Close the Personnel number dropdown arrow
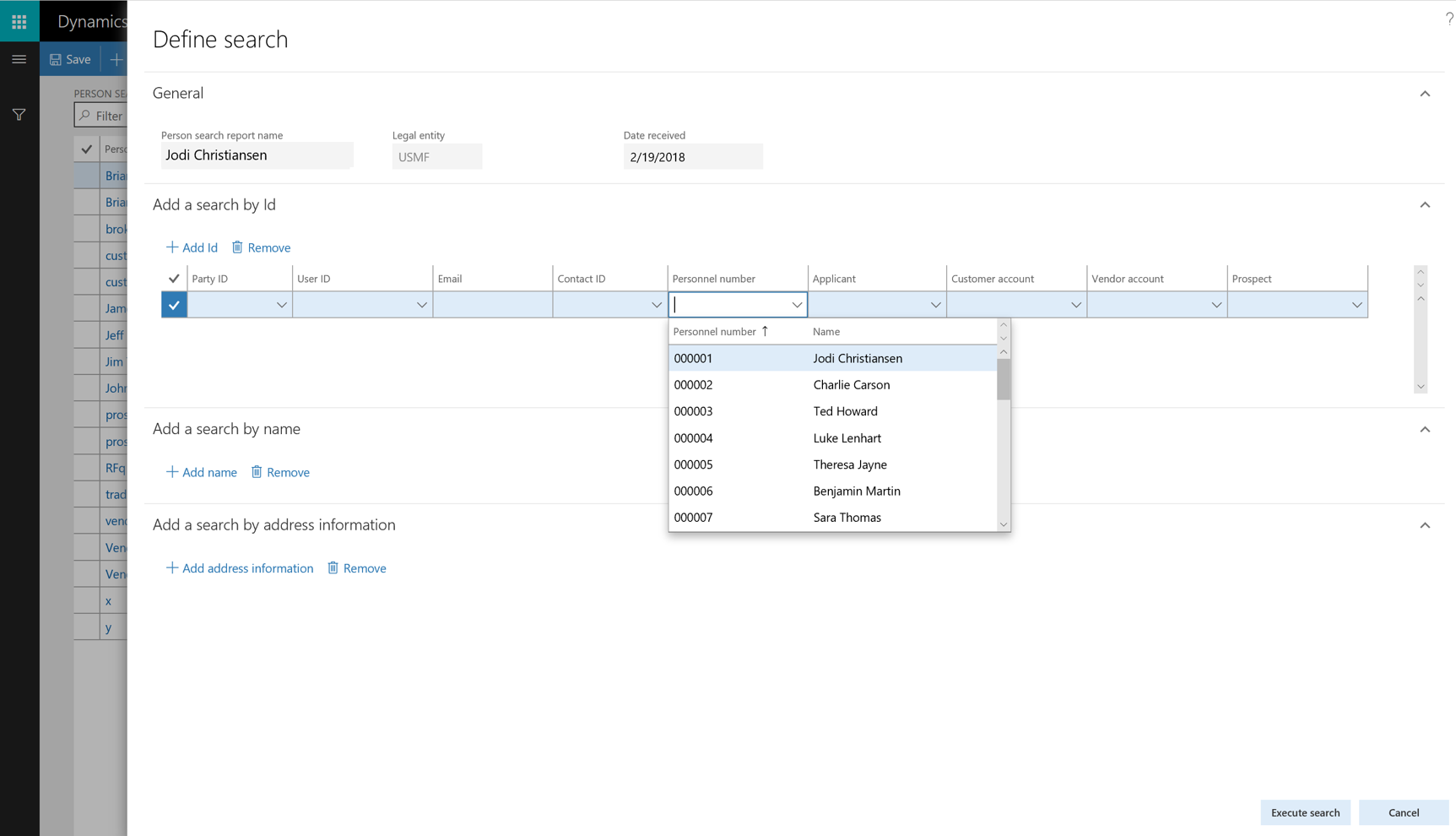 796,305
